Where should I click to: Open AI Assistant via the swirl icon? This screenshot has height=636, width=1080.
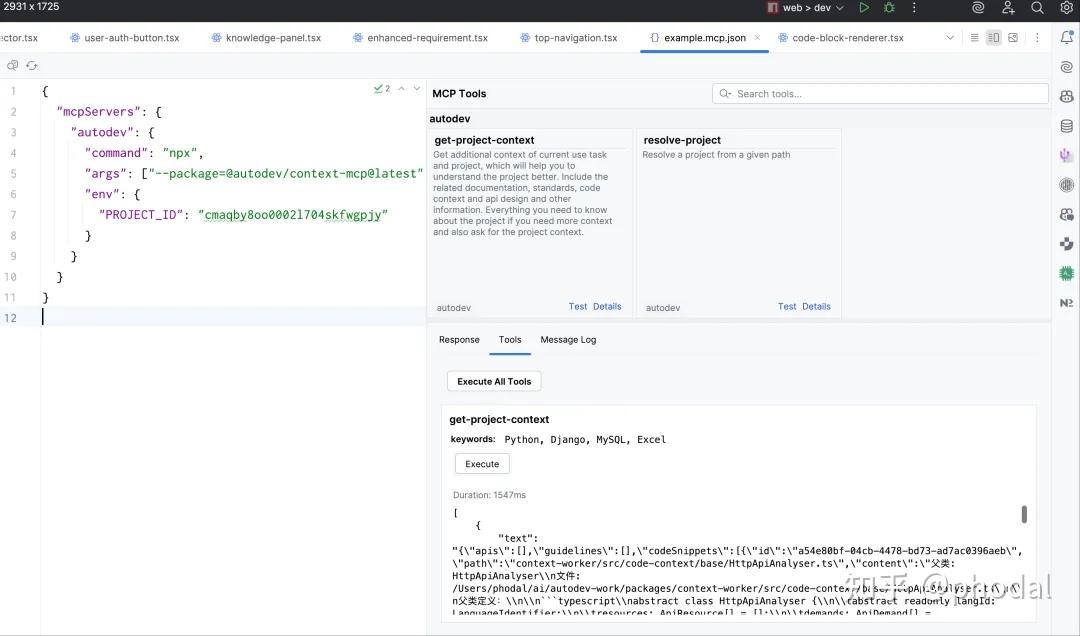(978, 8)
